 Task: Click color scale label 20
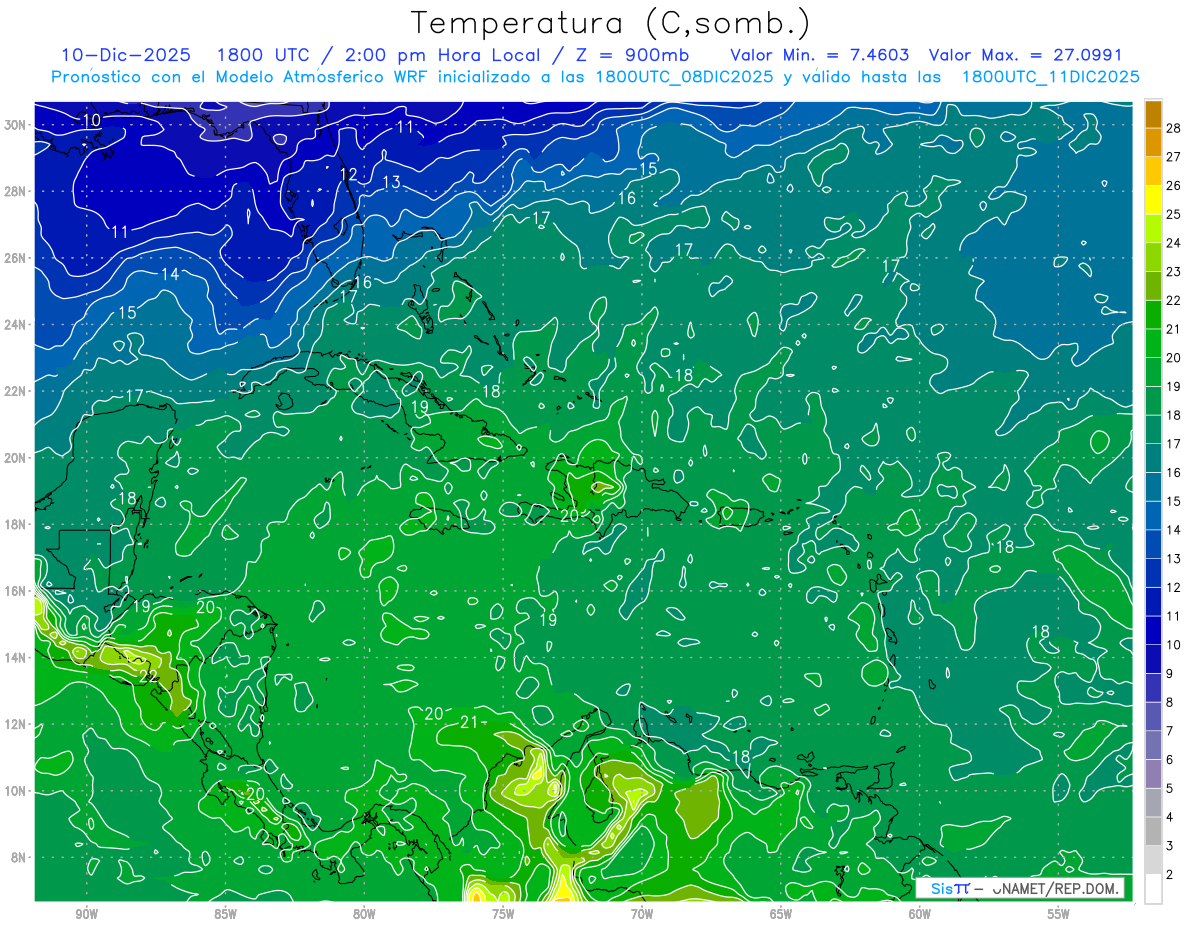tap(1174, 358)
